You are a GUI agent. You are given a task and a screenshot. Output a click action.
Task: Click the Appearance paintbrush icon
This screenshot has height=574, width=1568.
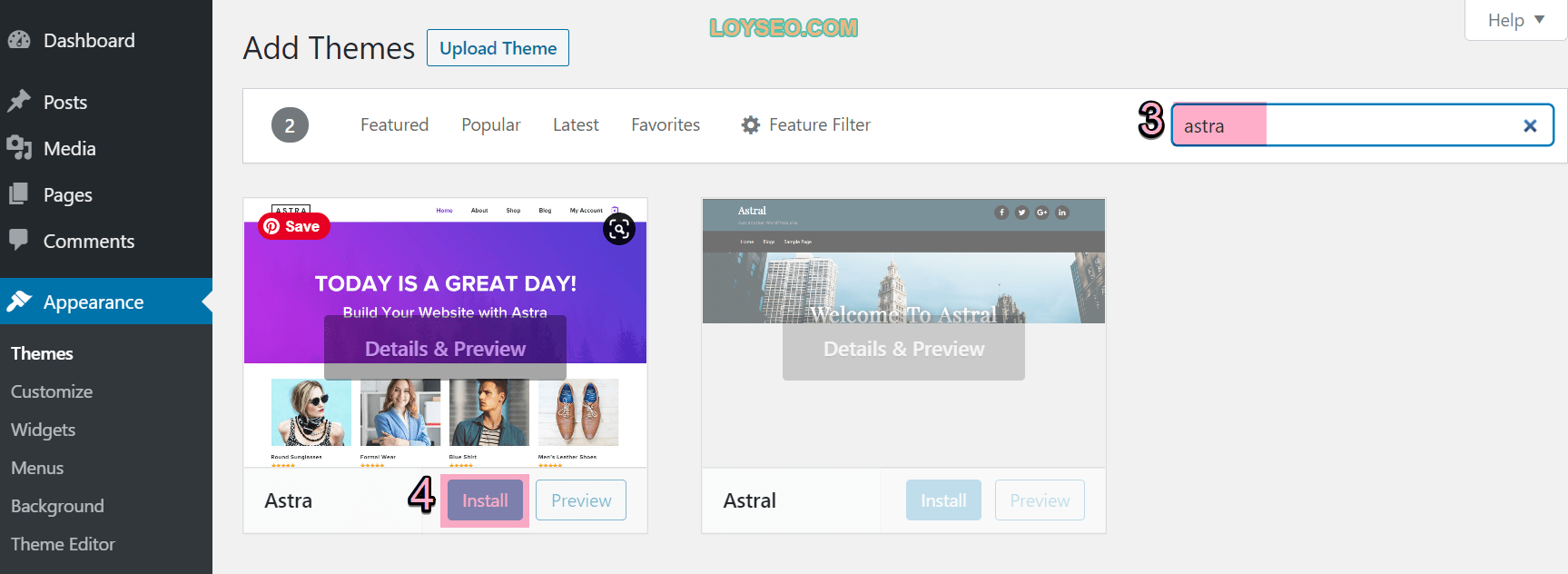19,302
